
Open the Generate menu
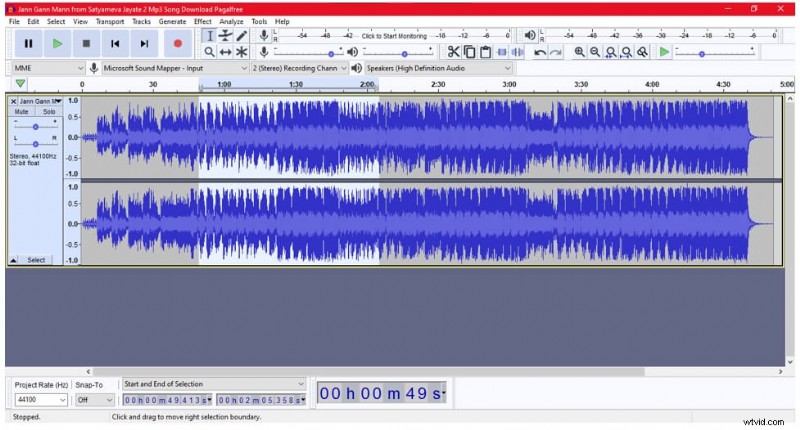[x=172, y=21]
